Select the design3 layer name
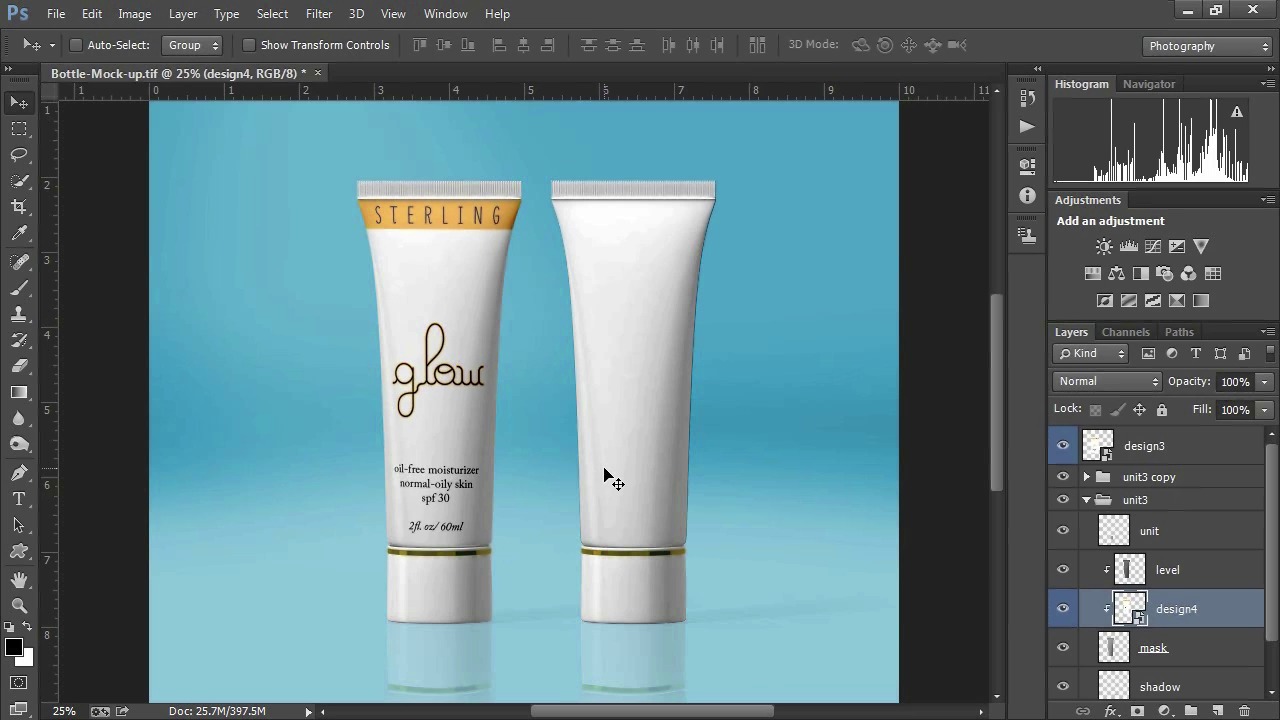This screenshot has height=720, width=1280. pyautogui.click(x=1144, y=446)
